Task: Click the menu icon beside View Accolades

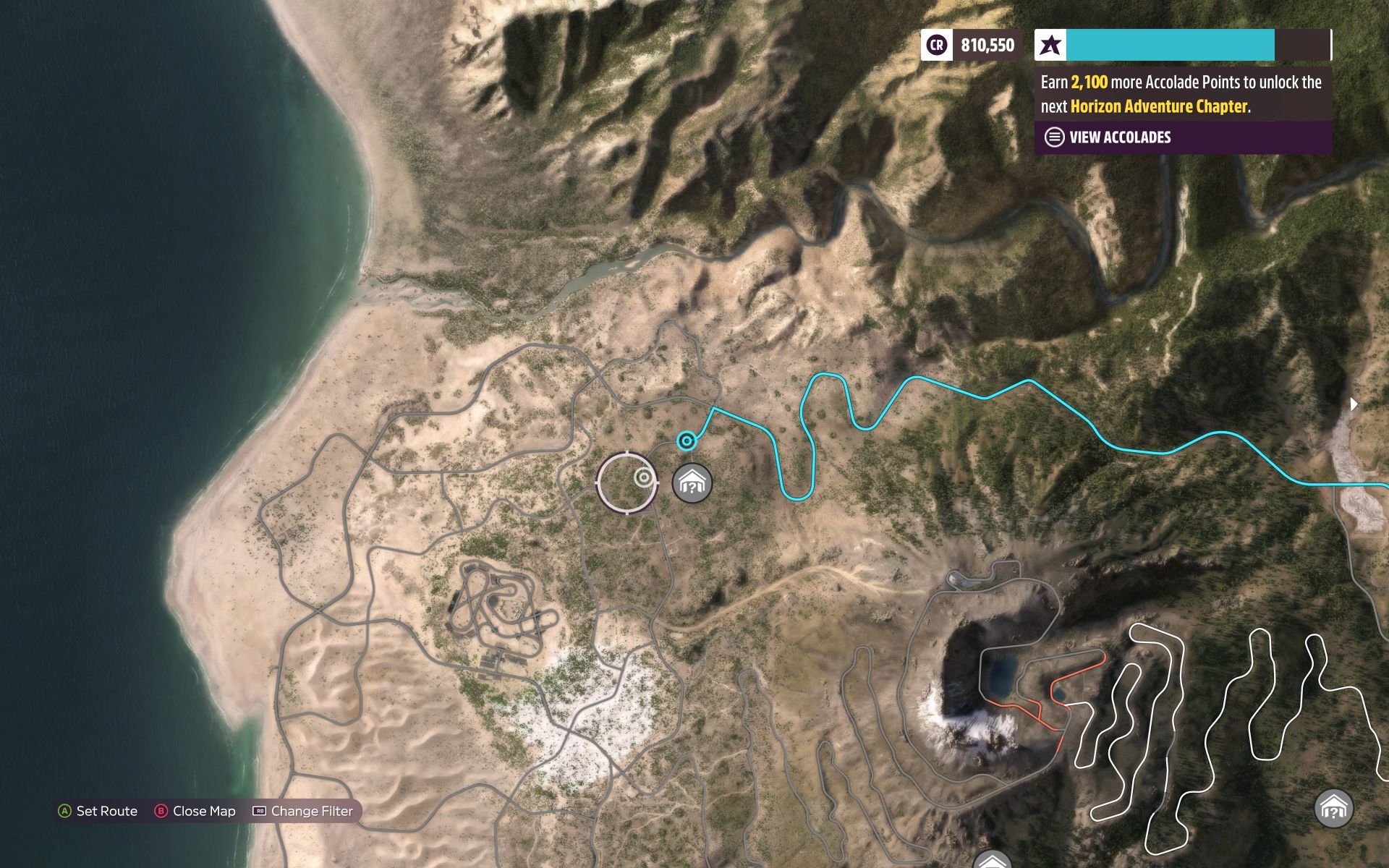Action: (1054, 137)
